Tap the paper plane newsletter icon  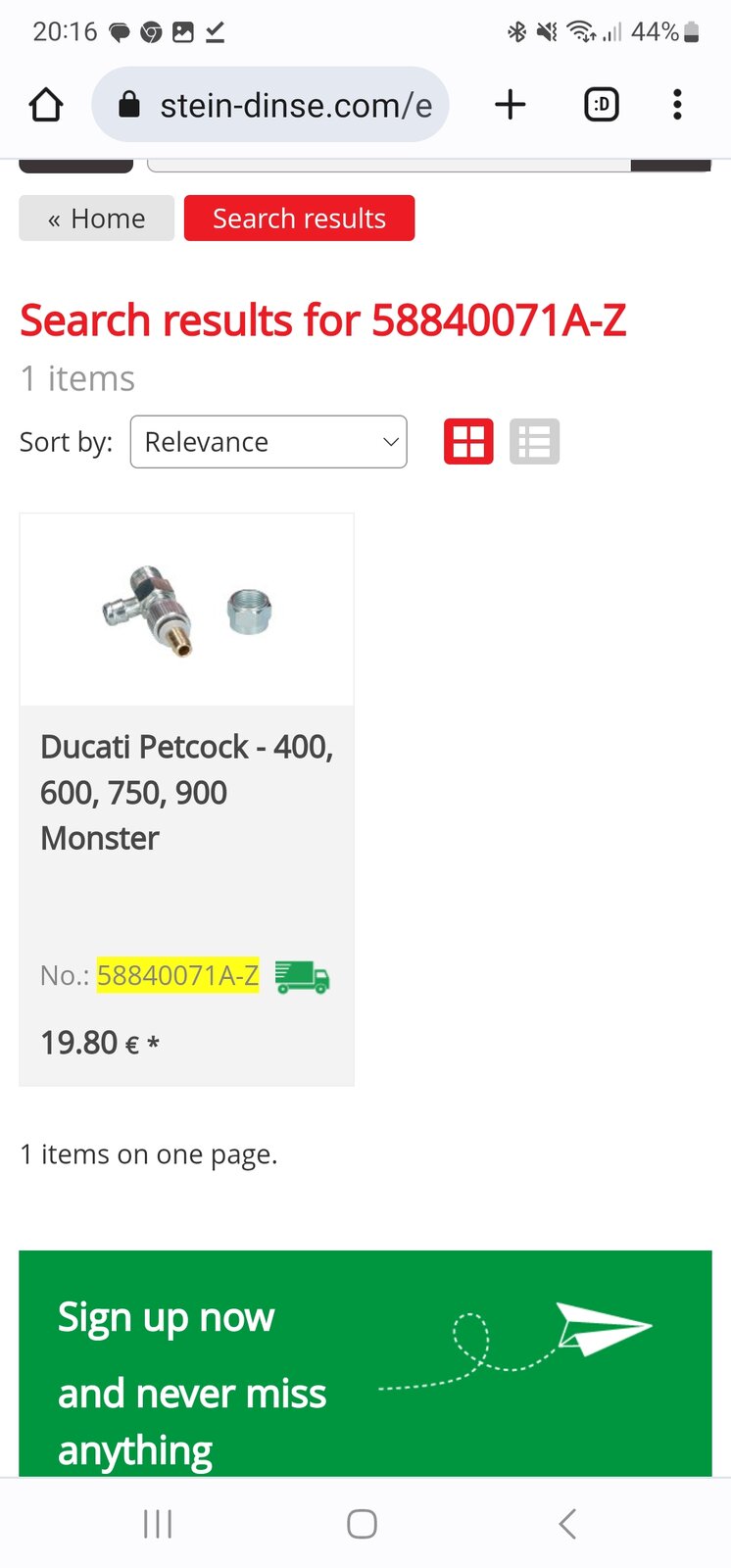tap(602, 1327)
